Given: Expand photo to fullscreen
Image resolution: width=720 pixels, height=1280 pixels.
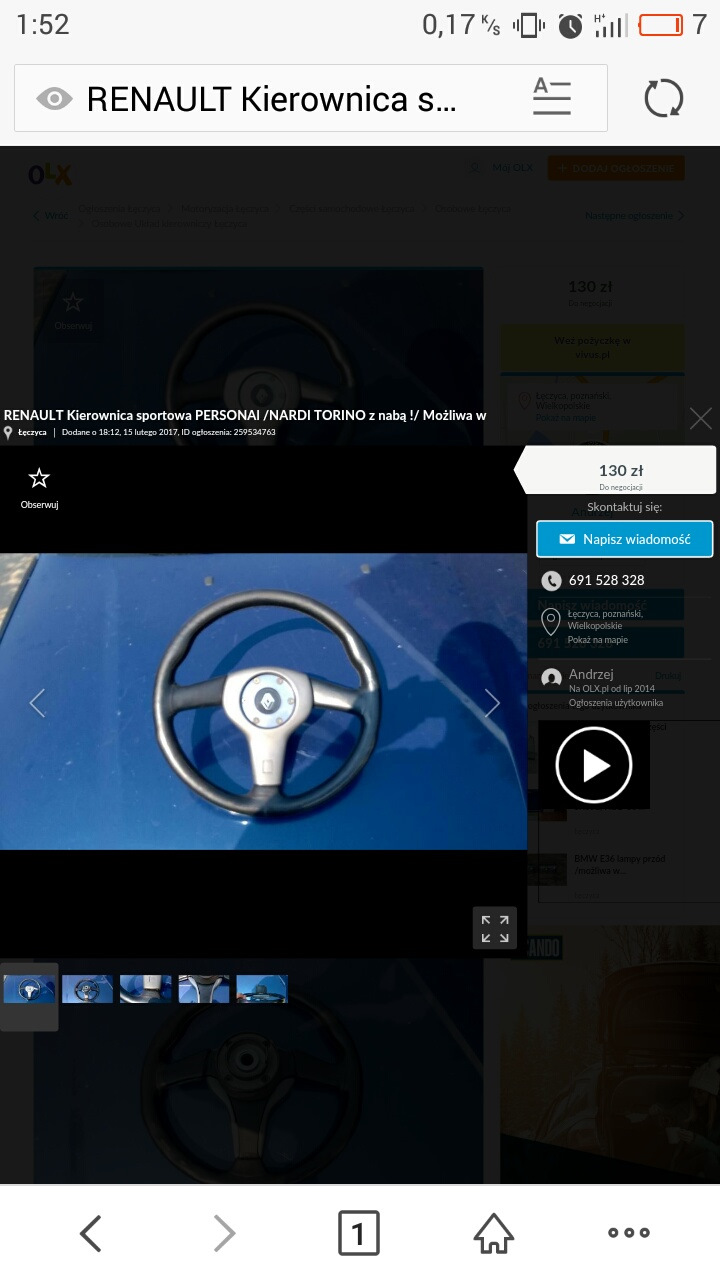Looking at the screenshot, I should coord(495,928).
